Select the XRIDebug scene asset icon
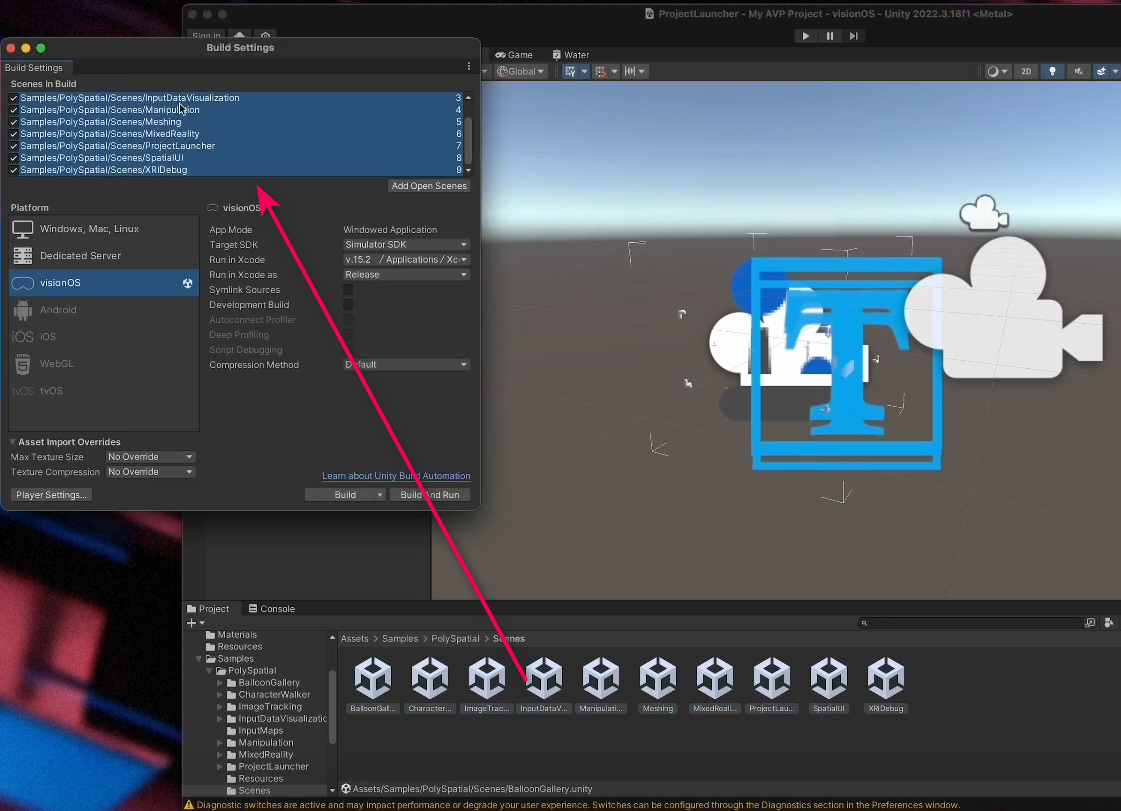Viewport: 1121px width, 811px height. point(885,680)
